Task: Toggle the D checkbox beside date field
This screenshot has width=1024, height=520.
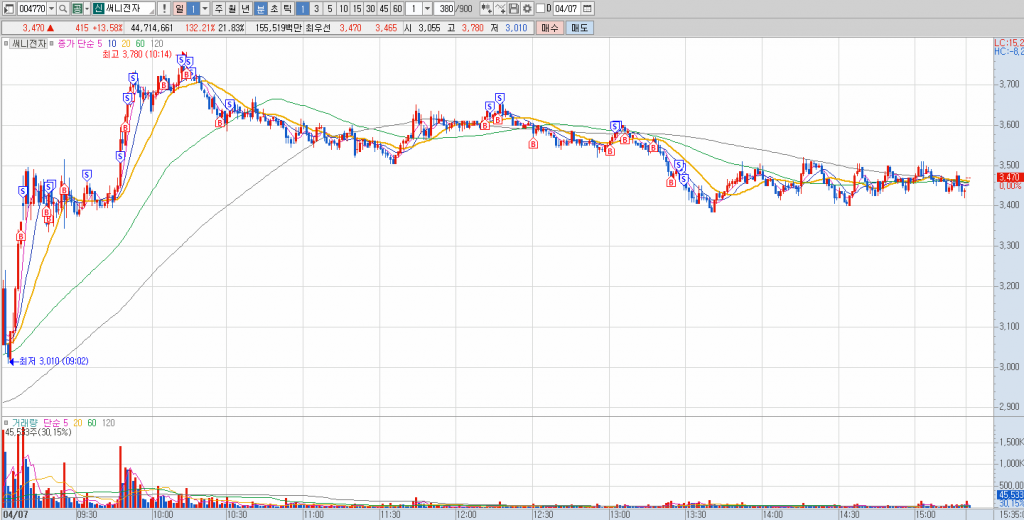Action: (542, 8)
